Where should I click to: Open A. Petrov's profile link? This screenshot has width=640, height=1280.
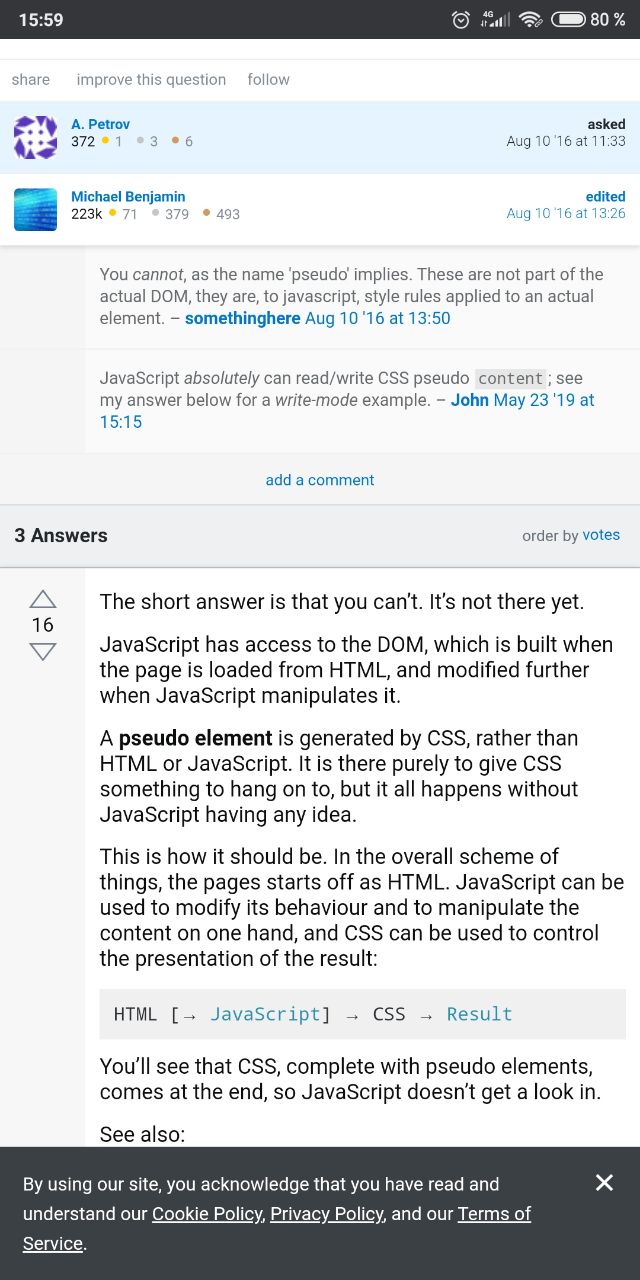(x=100, y=124)
